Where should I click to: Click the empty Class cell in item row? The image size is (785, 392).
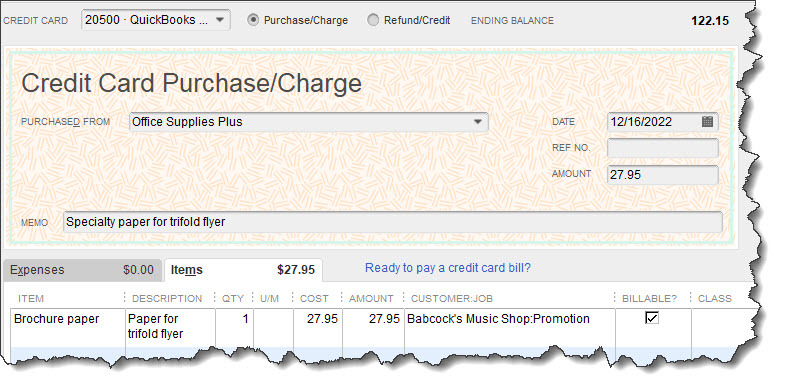pos(721,327)
